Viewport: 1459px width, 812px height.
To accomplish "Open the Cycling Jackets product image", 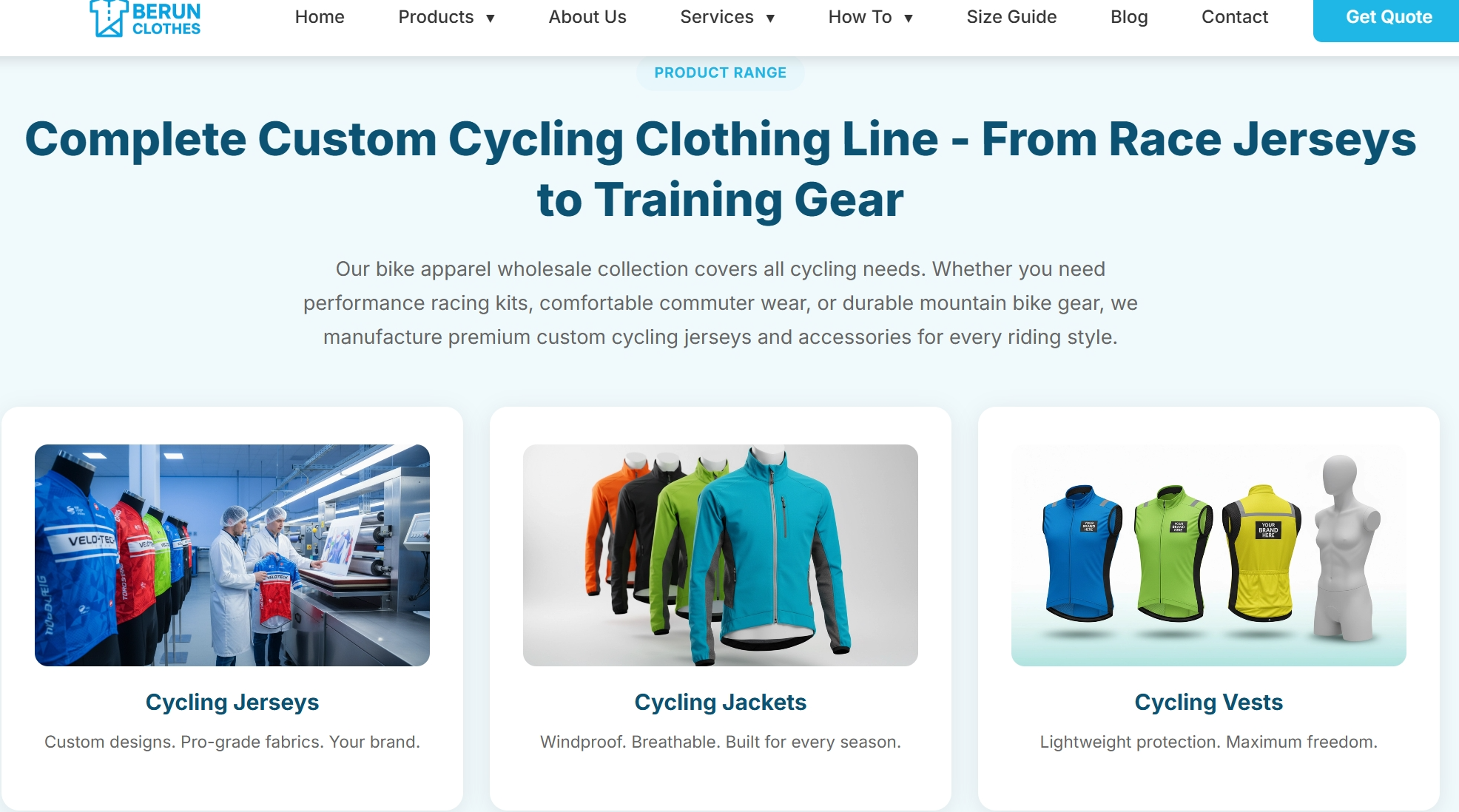I will coord(721,555).
